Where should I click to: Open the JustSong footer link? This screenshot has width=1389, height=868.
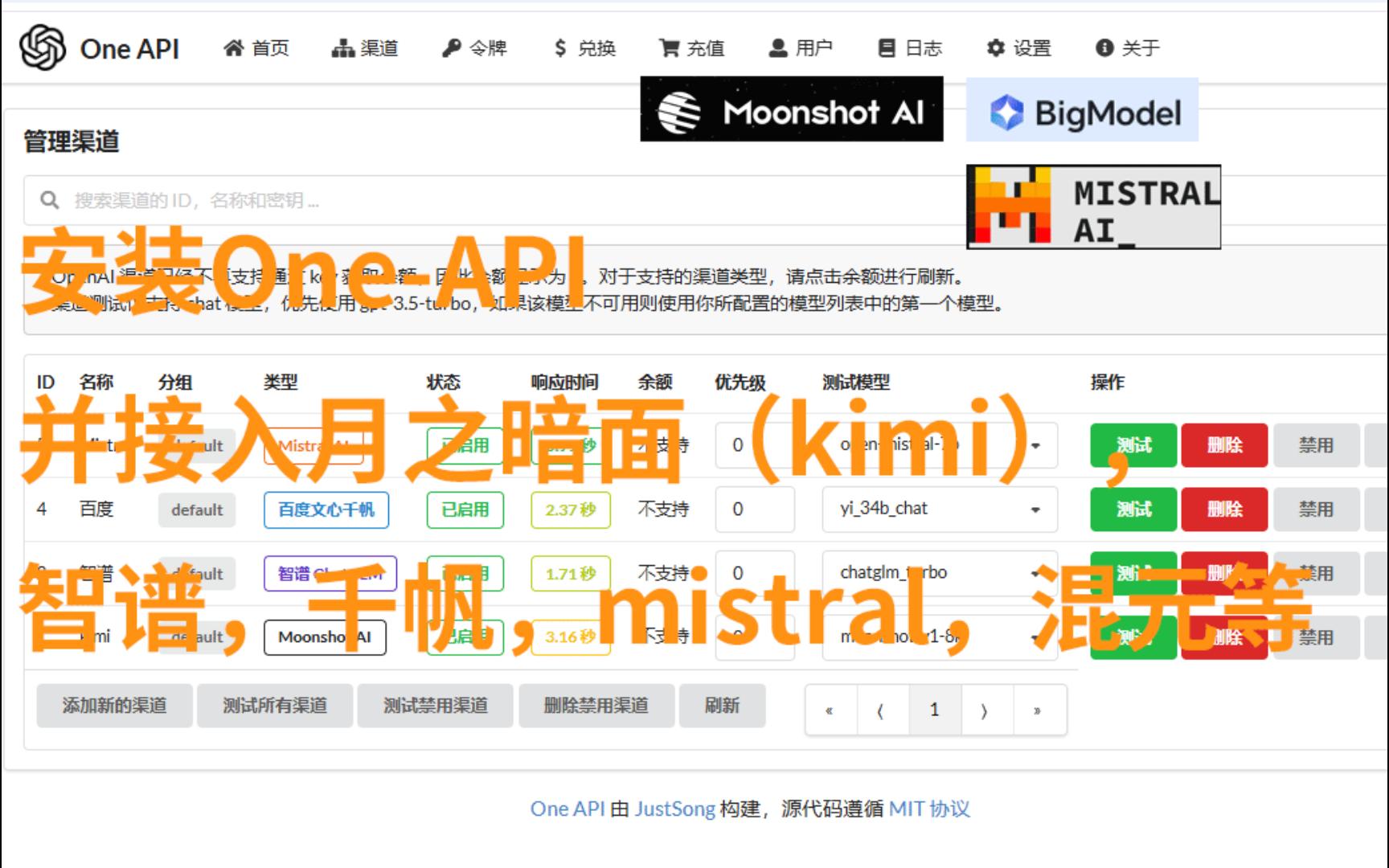tap(674, 809)
